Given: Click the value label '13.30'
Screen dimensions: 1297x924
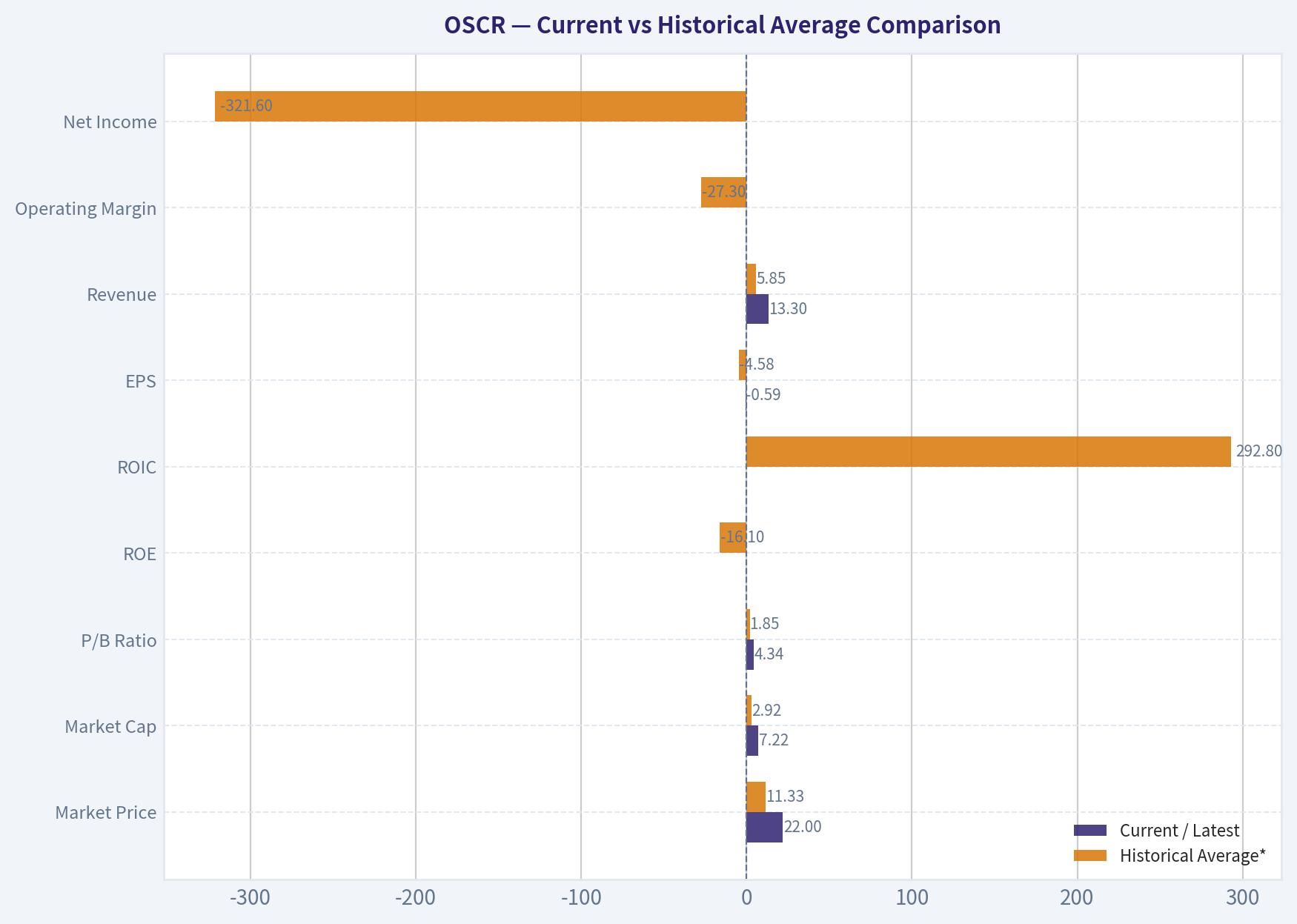Looking at the screenshot, I should [789, 309].
